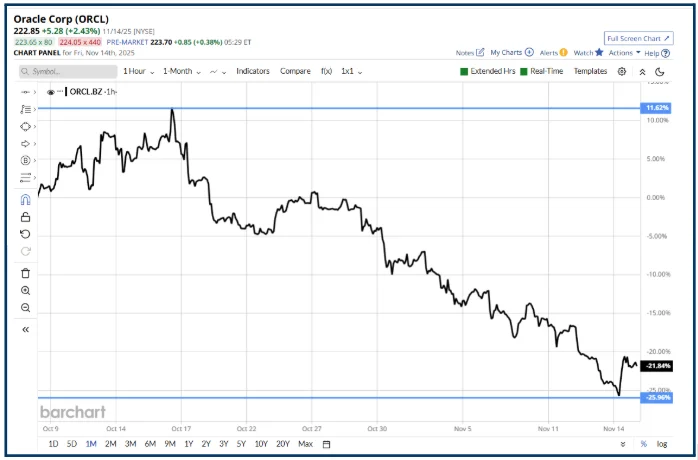698x460 pixels.
Task: Select 1M time range
Action: (x=91, y=444)
